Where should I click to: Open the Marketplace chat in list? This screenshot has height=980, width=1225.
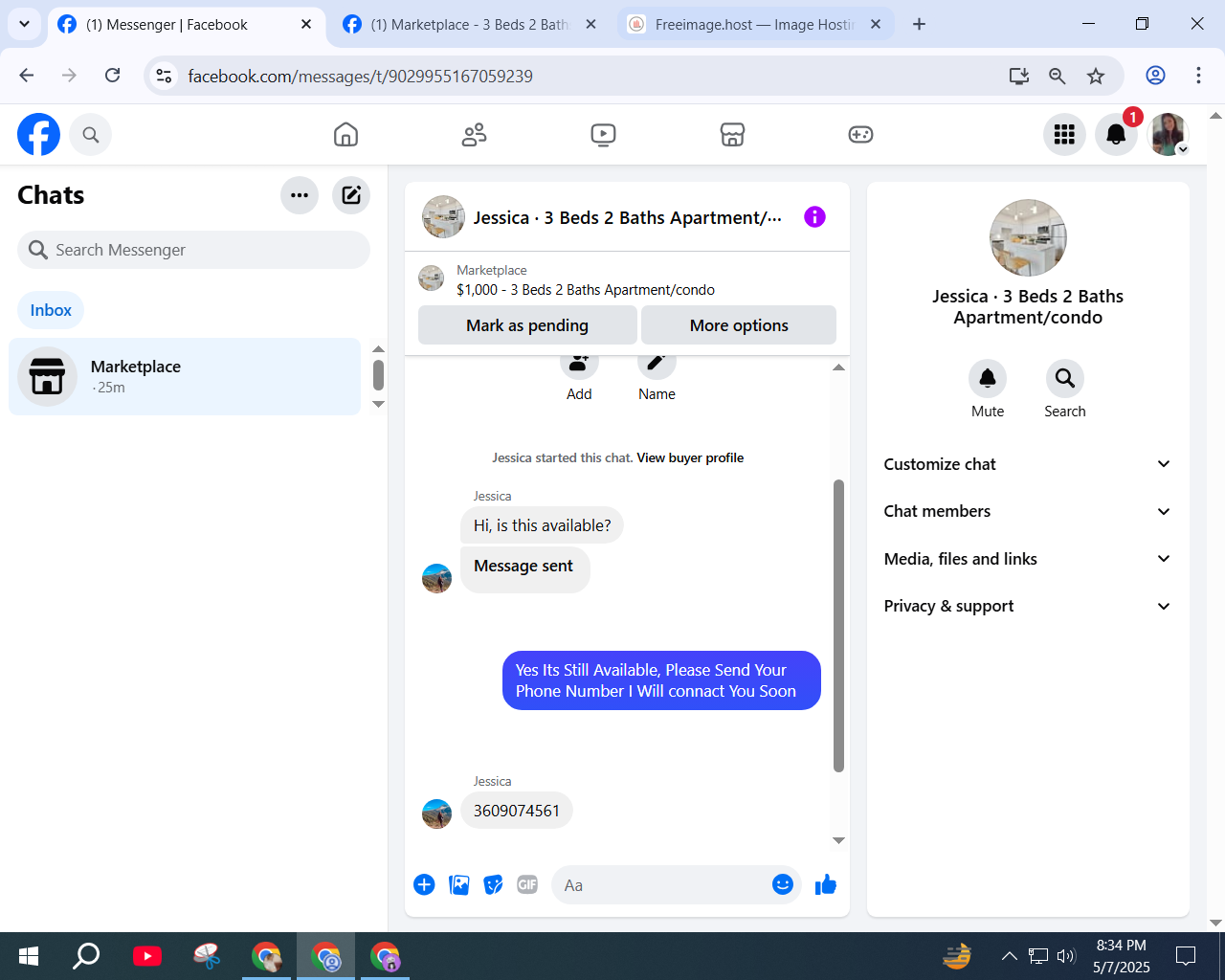185,376
